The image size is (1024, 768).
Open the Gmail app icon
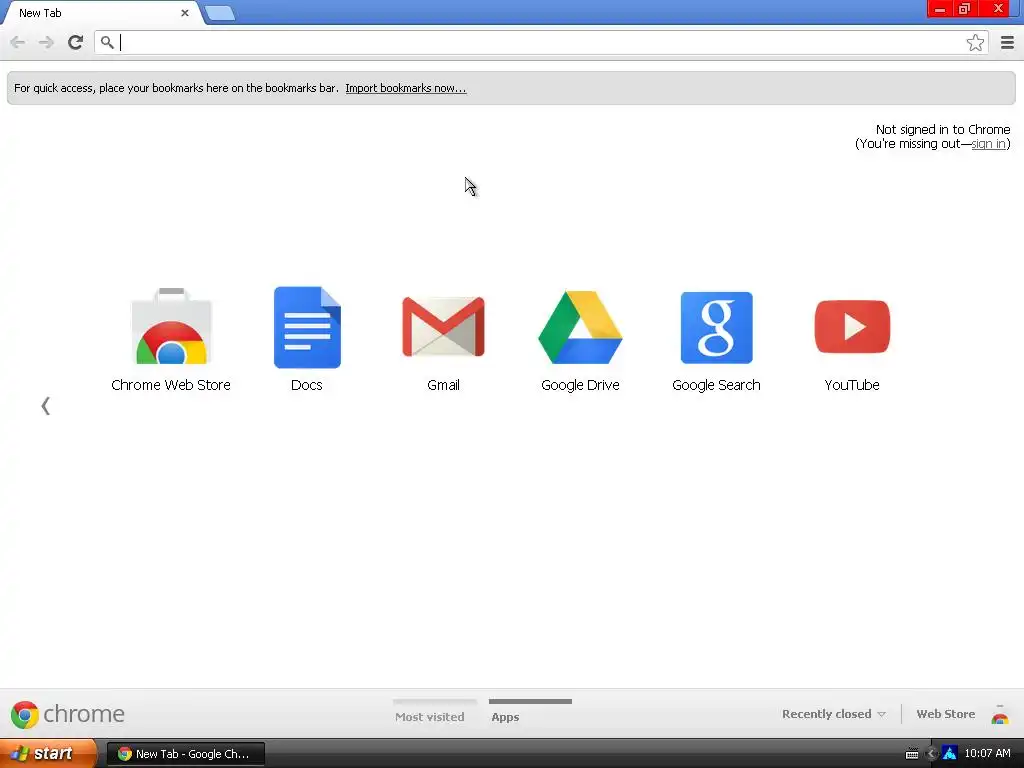[443, 327]
